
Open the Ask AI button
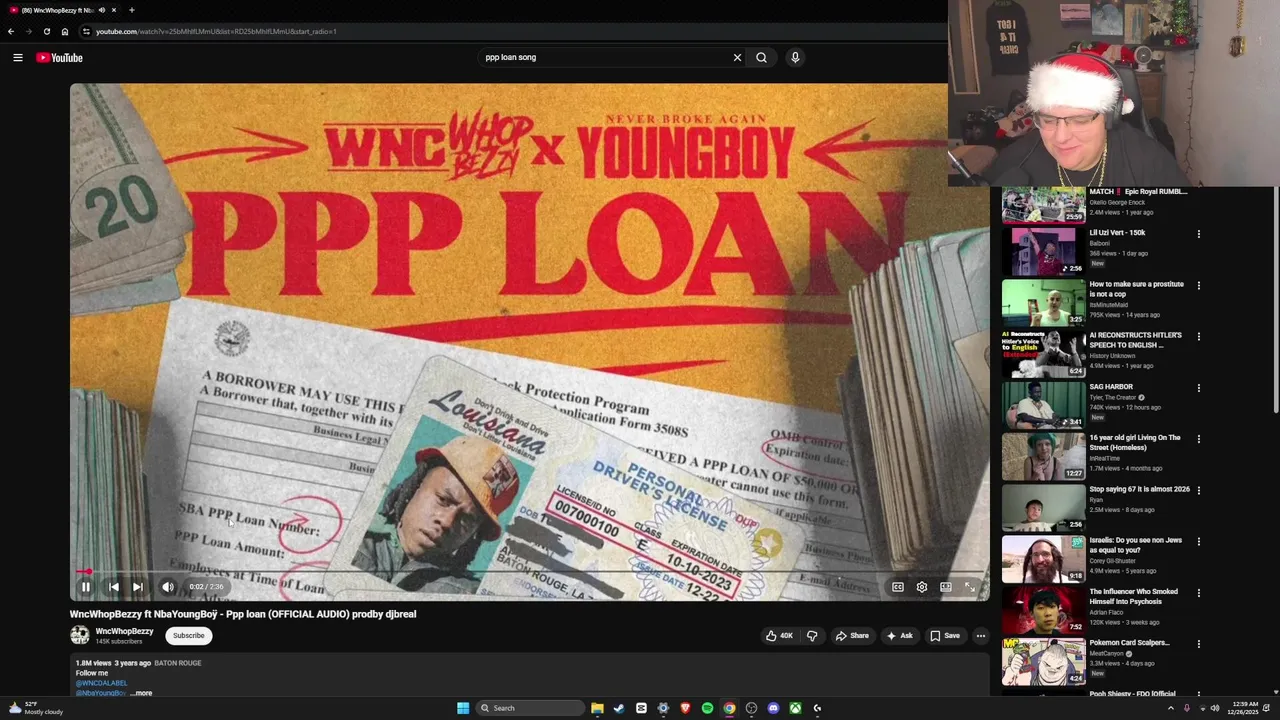899,636
